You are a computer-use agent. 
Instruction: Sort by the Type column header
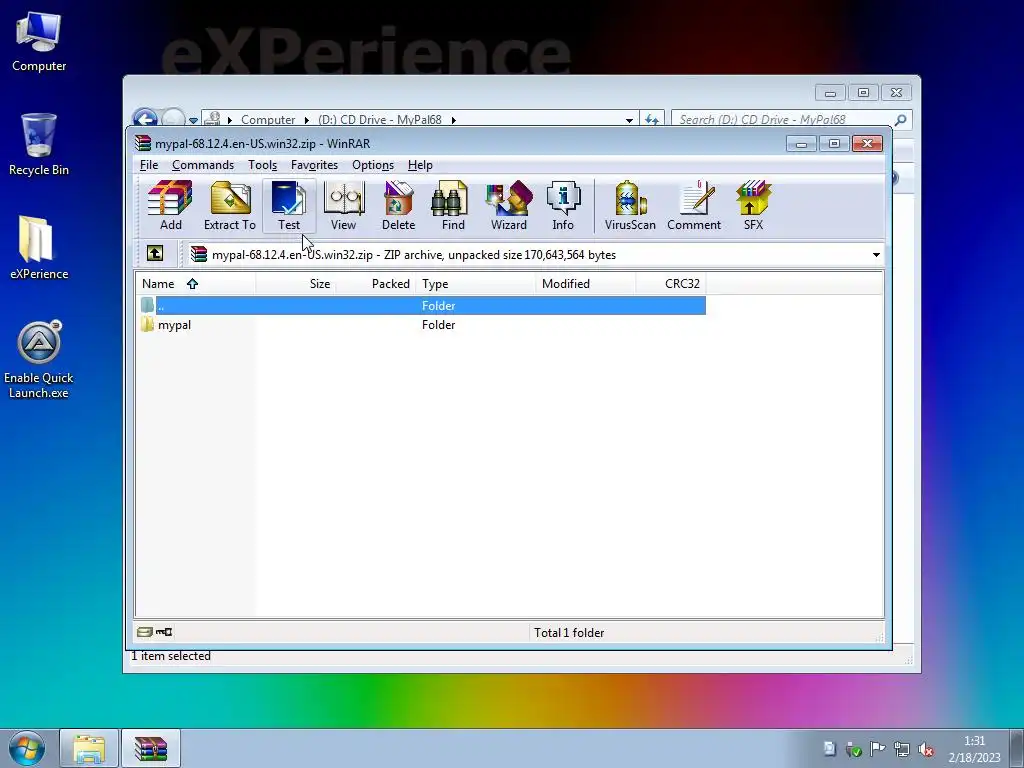coord(475,283)
